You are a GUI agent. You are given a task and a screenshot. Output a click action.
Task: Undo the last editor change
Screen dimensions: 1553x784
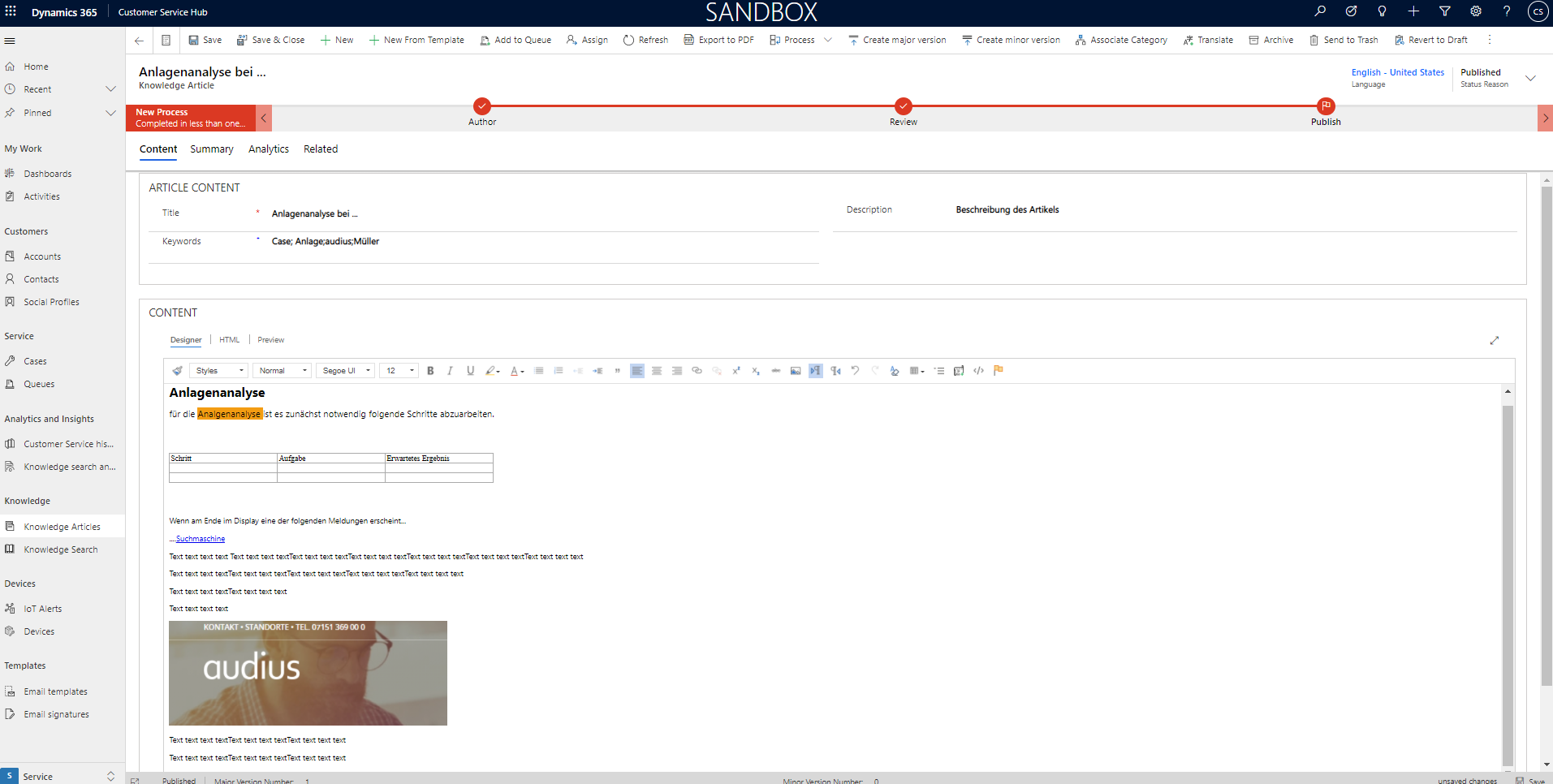[855, 371]
